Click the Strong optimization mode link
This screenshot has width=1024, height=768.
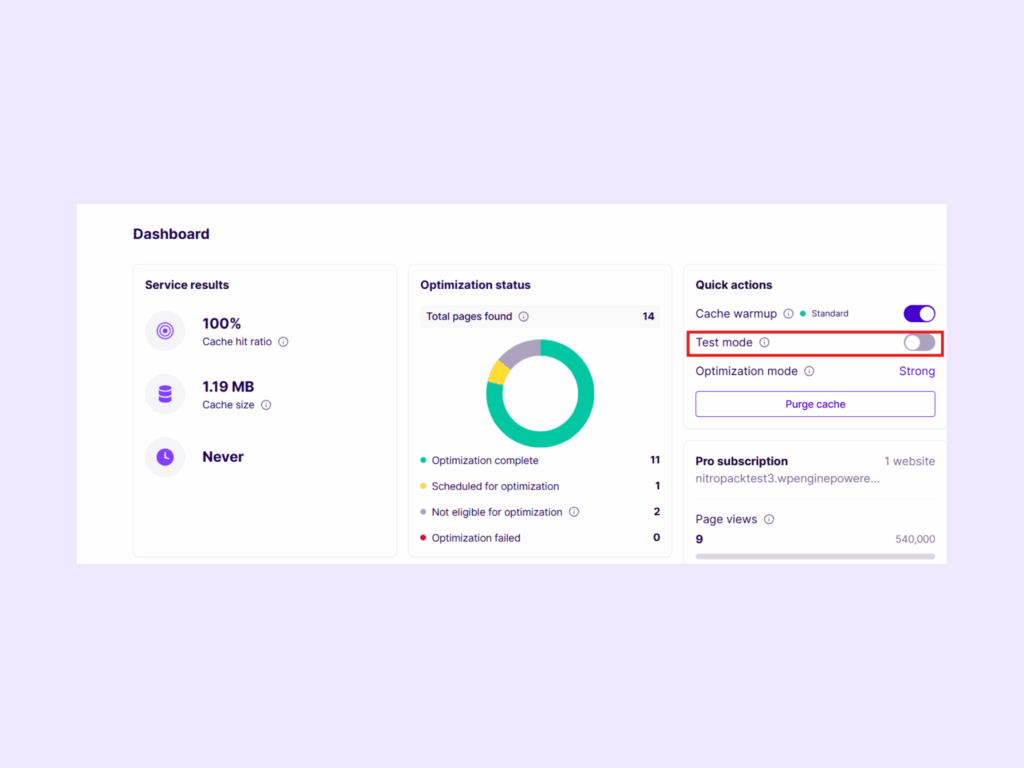coord(917,371)
